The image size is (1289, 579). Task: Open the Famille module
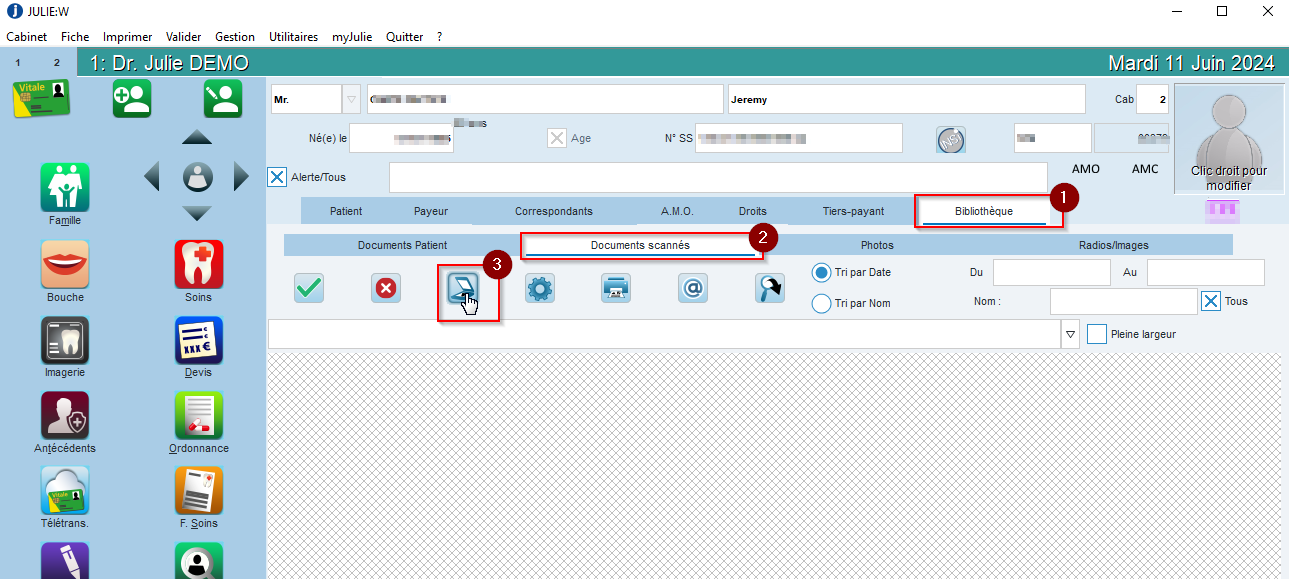65,187
